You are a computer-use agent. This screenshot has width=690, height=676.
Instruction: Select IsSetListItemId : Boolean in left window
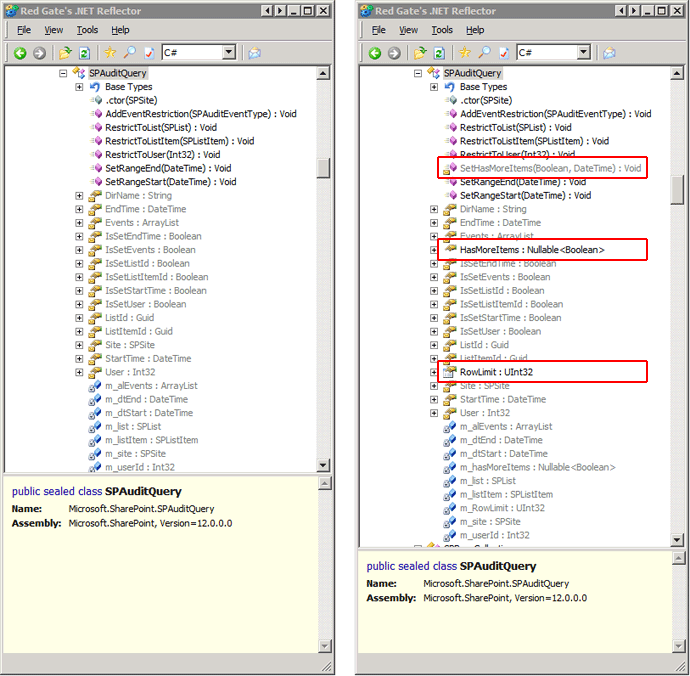[157, 277]
